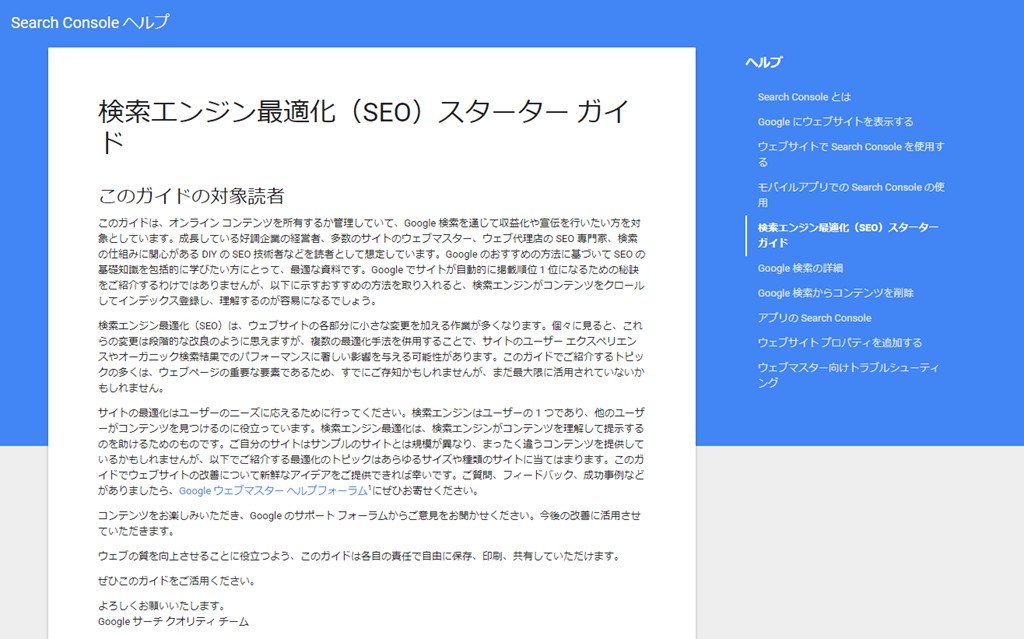The image size is (1024, 639).
Task: Click the external-link icon after ヘルプフォーラム
Action: click(371, 489)
